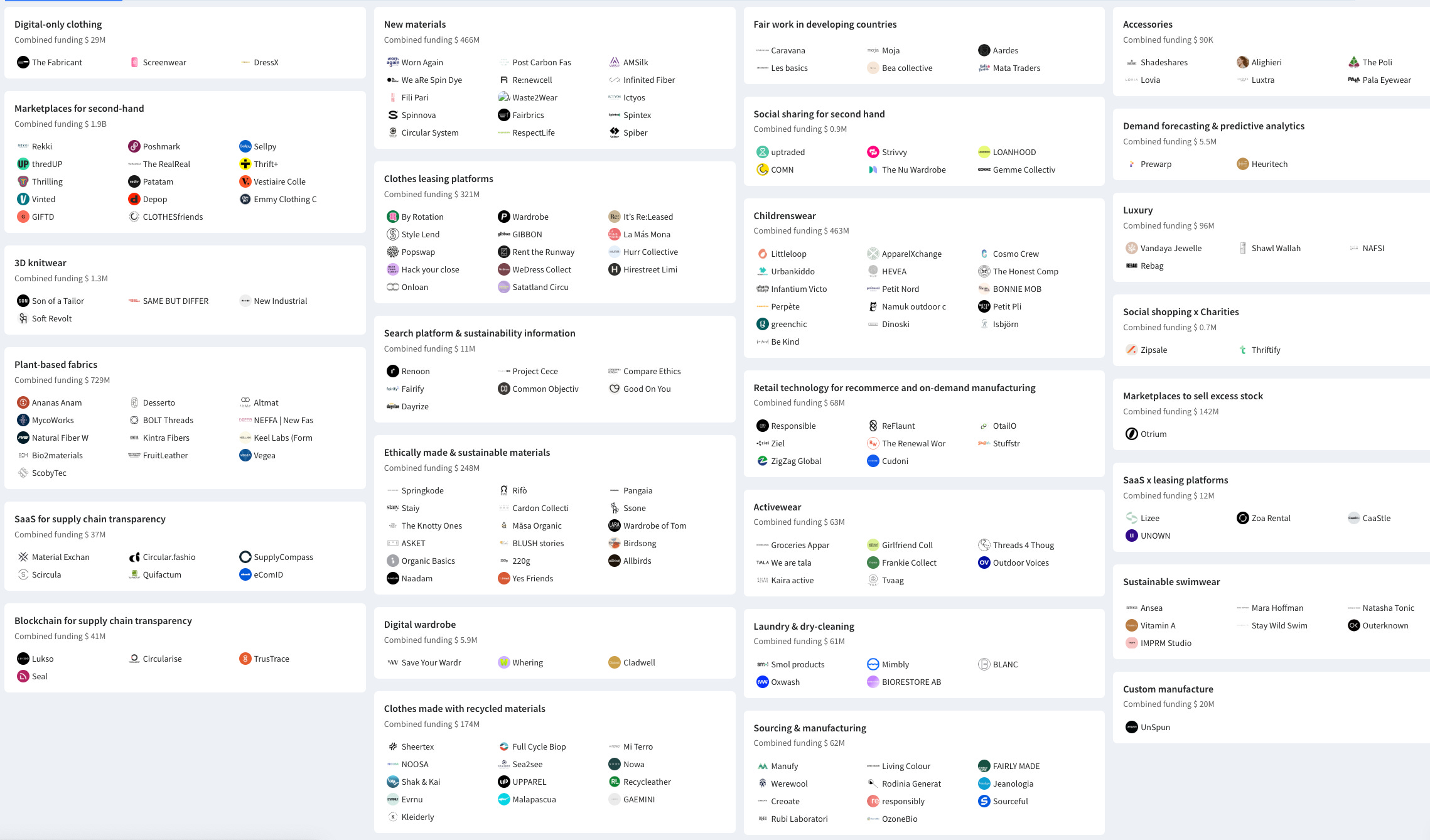Click Combined funding $ 466M text
This screenshot has height=840, width=1430.
pos(432,40)
